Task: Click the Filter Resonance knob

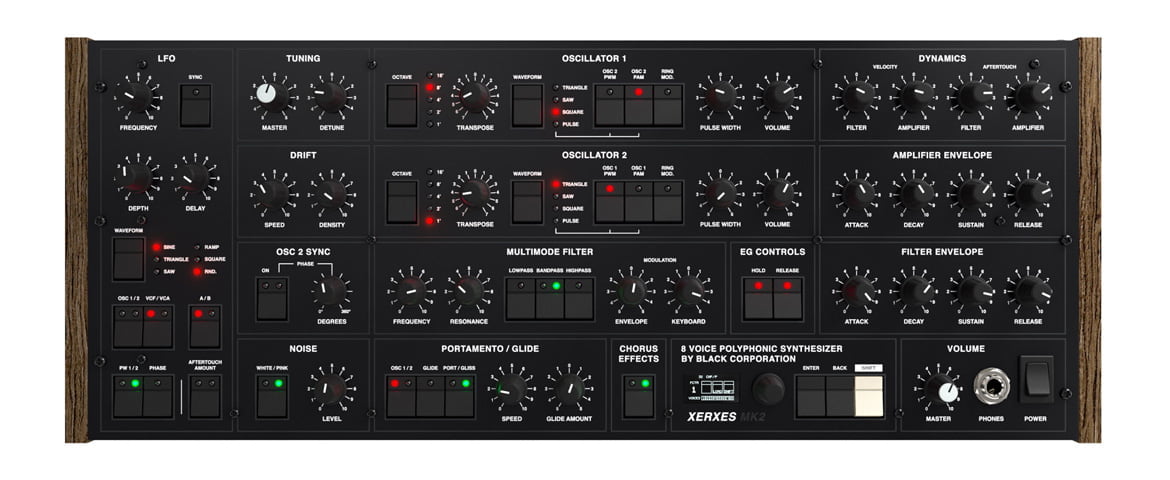Action: coord(468,290)
